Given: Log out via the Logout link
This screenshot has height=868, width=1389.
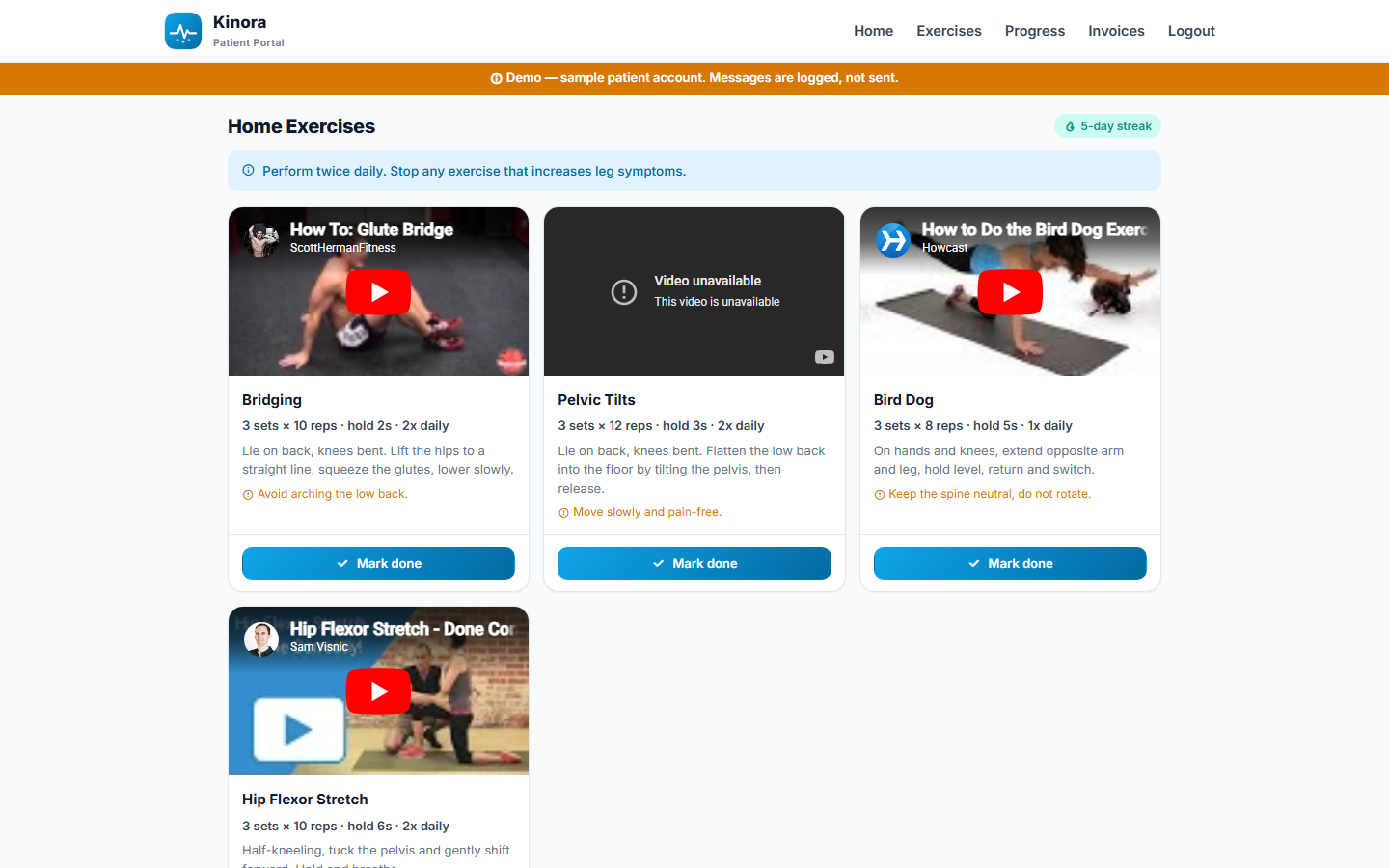Looking at the screenshot, I should (x=1191, y=31).
